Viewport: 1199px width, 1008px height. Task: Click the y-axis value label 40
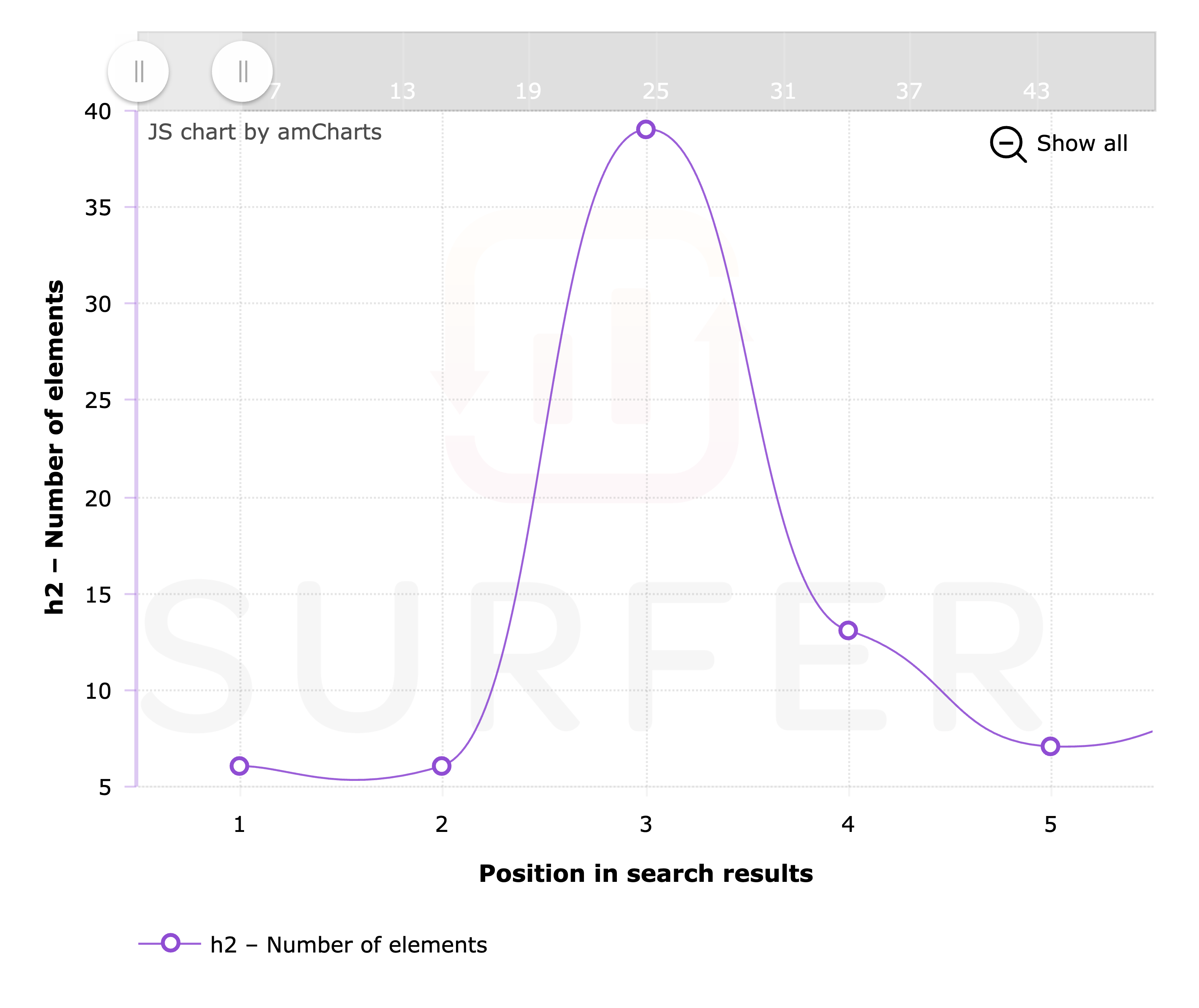coord(98,111)
